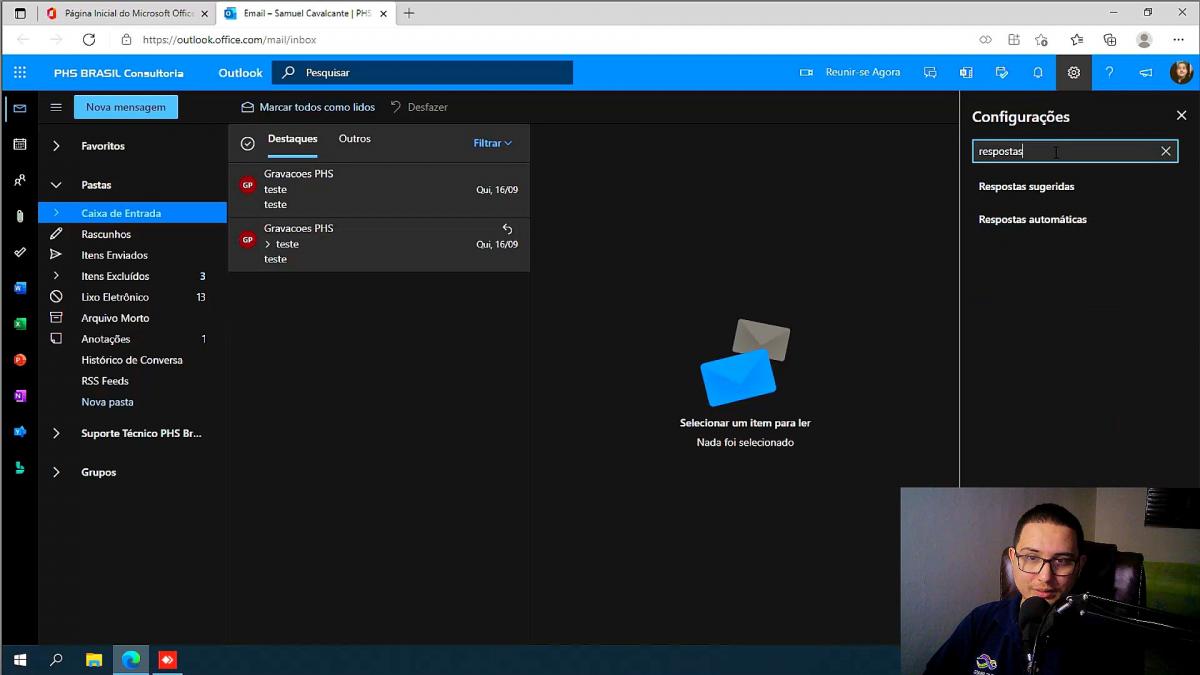Expand the Favoritos section

pos(56,146)
